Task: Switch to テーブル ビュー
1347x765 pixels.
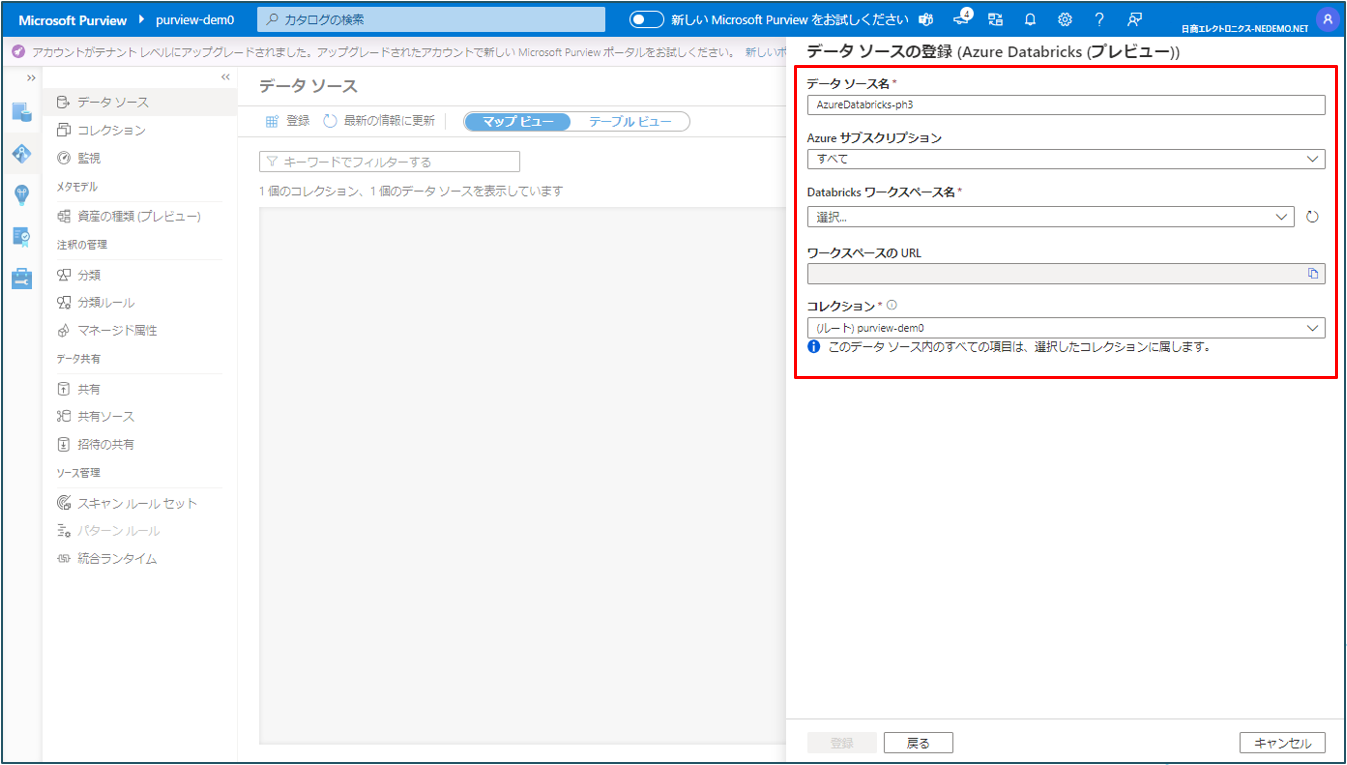Action: click(x=630, y=121)
